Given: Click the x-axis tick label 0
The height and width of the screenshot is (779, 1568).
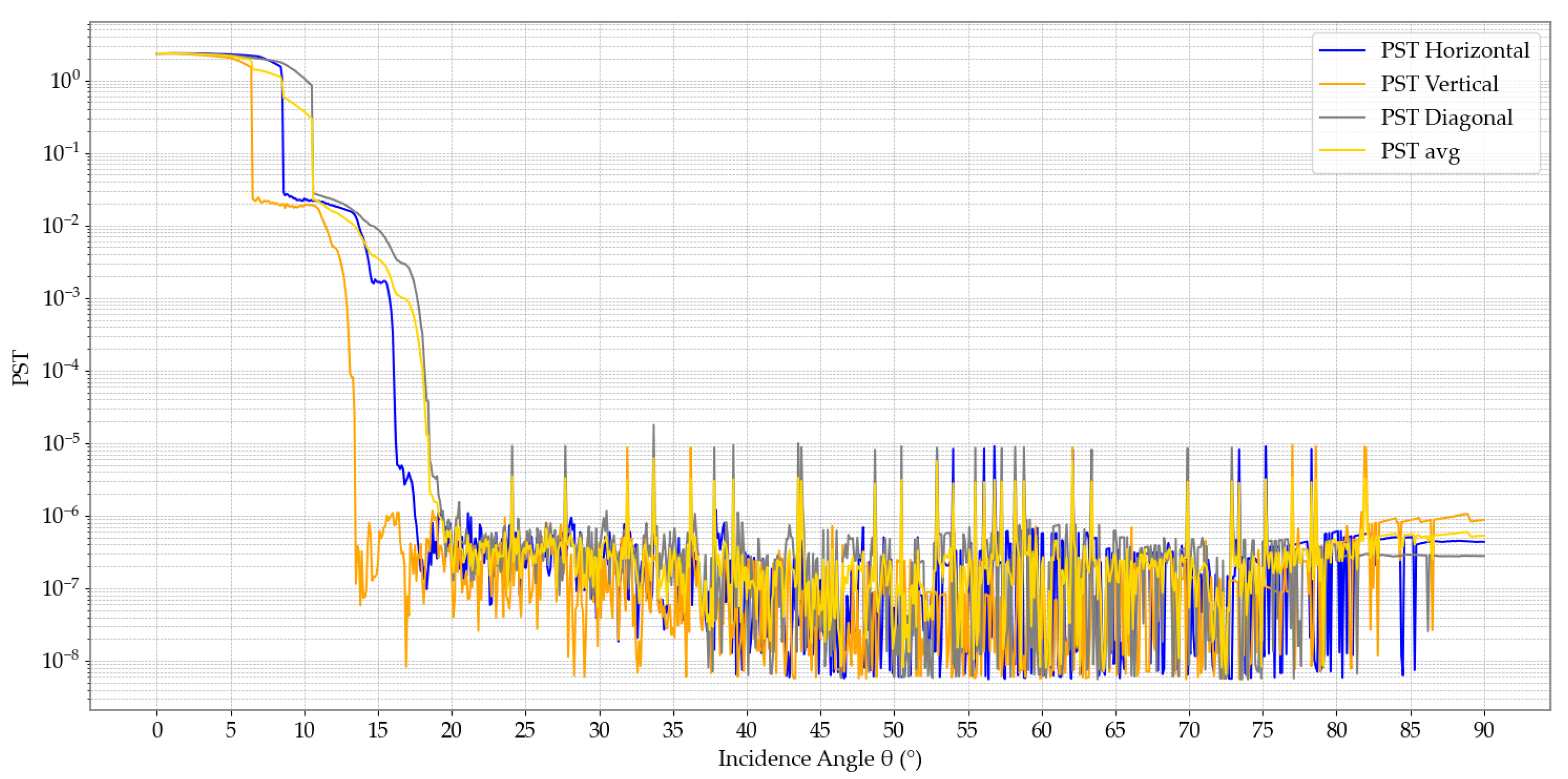Looking at the screenshot, I should pyautogui.click(x=157, y=729).
